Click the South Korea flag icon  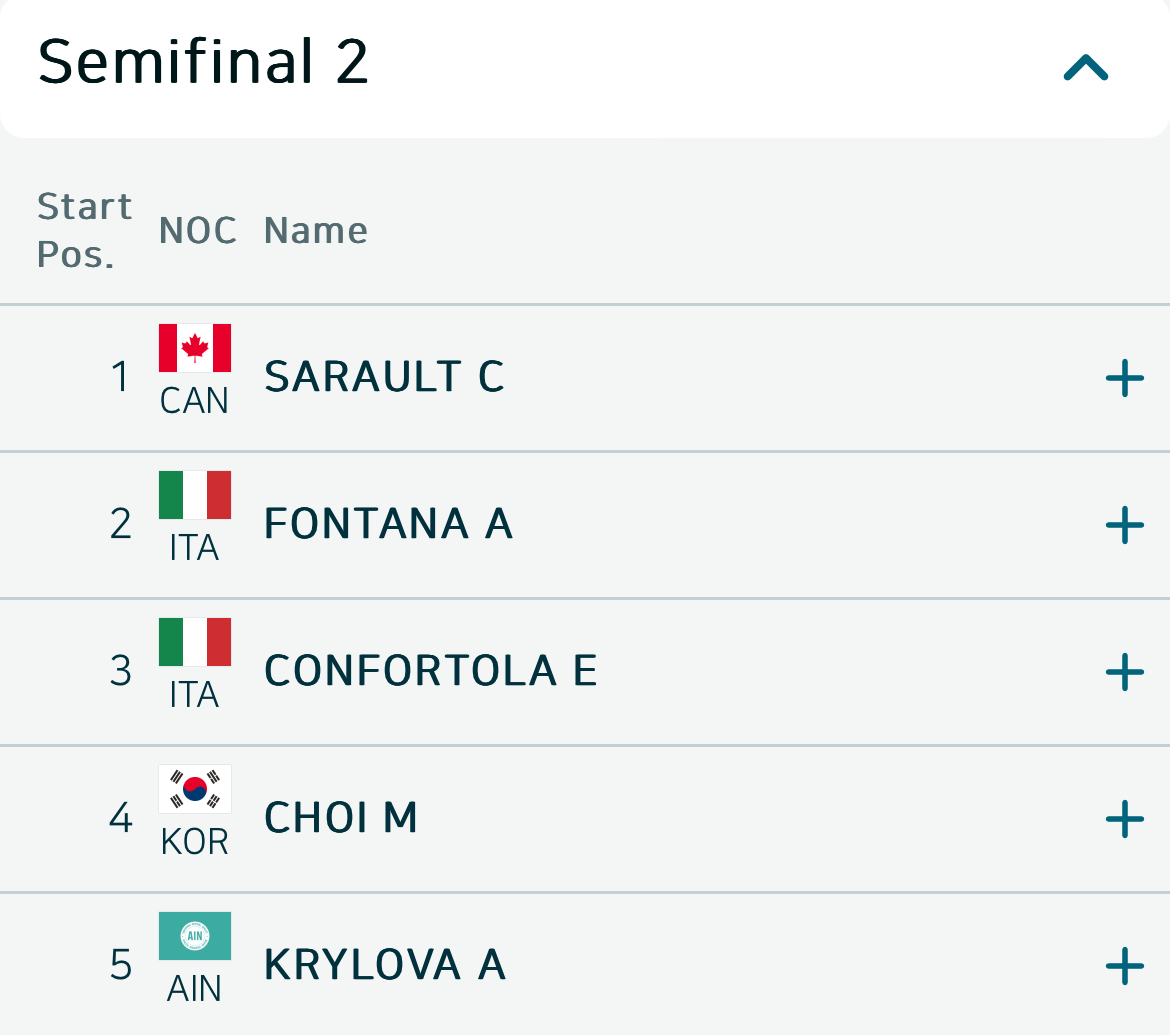[195, 789]
